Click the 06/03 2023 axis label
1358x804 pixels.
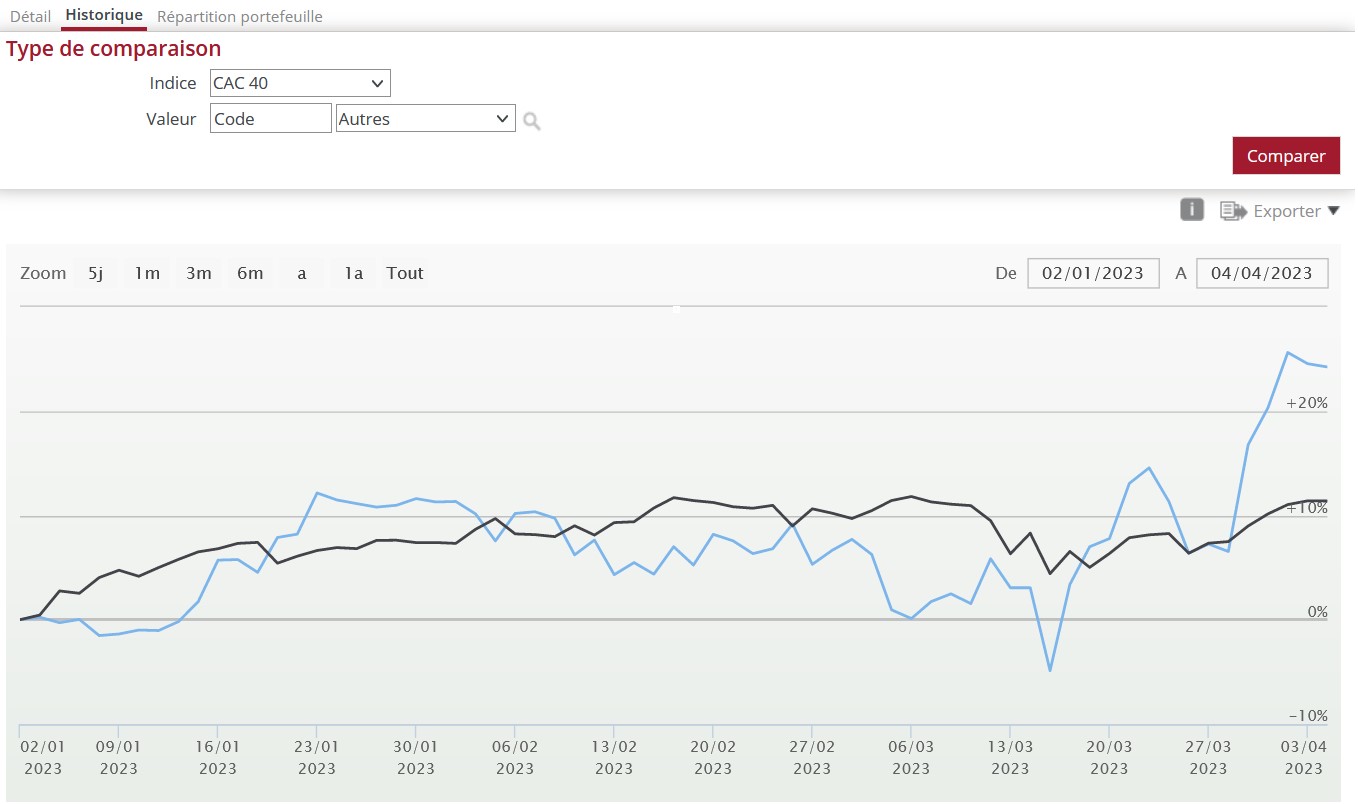(x=911, y=757)
